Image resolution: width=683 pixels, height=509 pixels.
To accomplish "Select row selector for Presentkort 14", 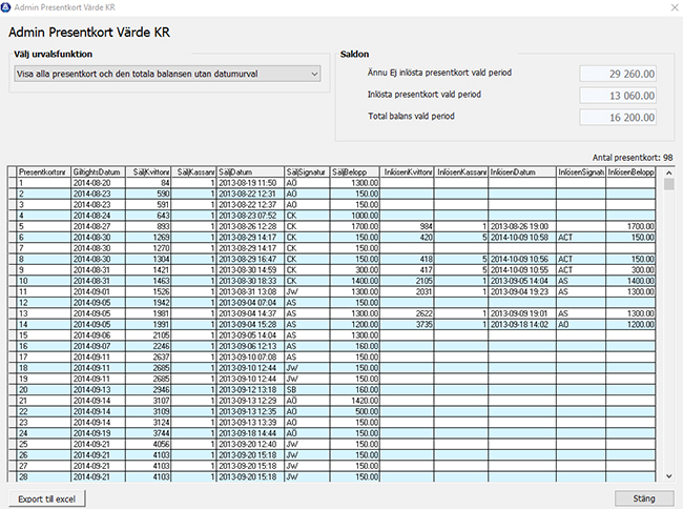I will pyautogui.click(x=12, y=324).
